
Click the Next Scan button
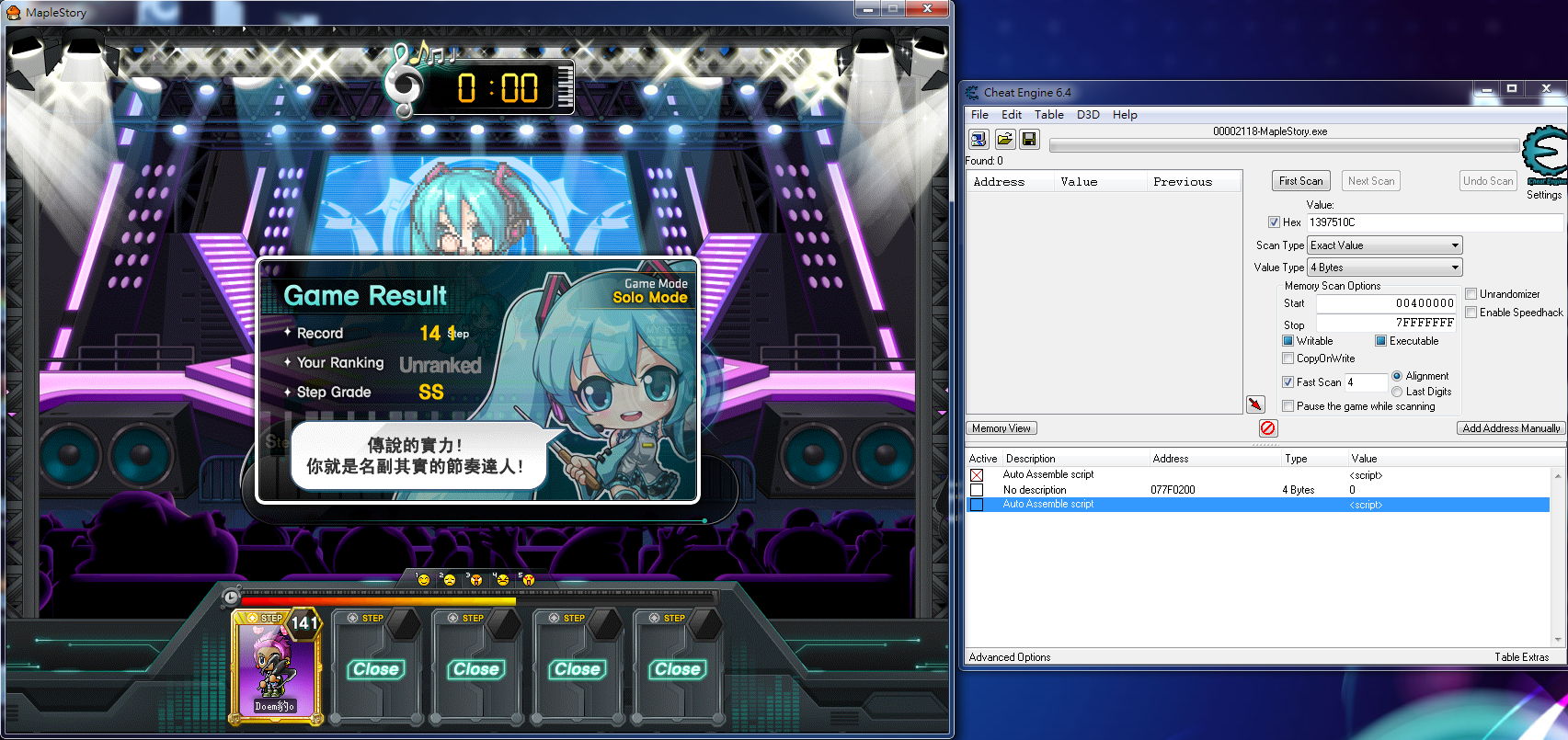1371,181
